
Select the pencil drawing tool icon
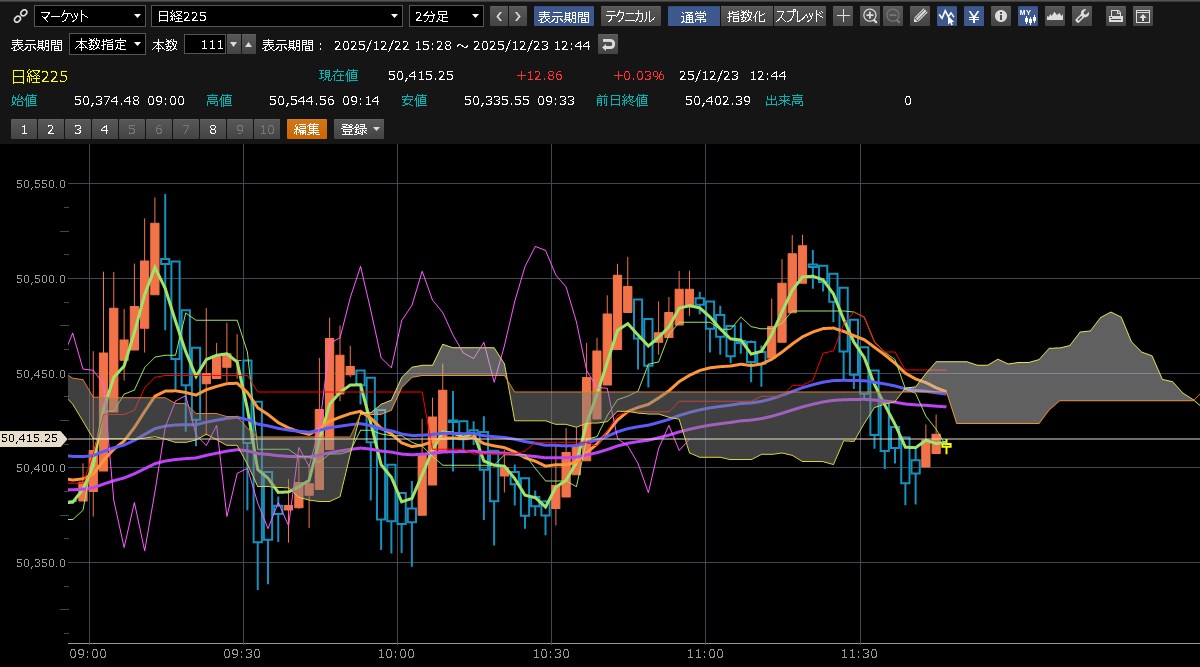[x=919, y=16]
